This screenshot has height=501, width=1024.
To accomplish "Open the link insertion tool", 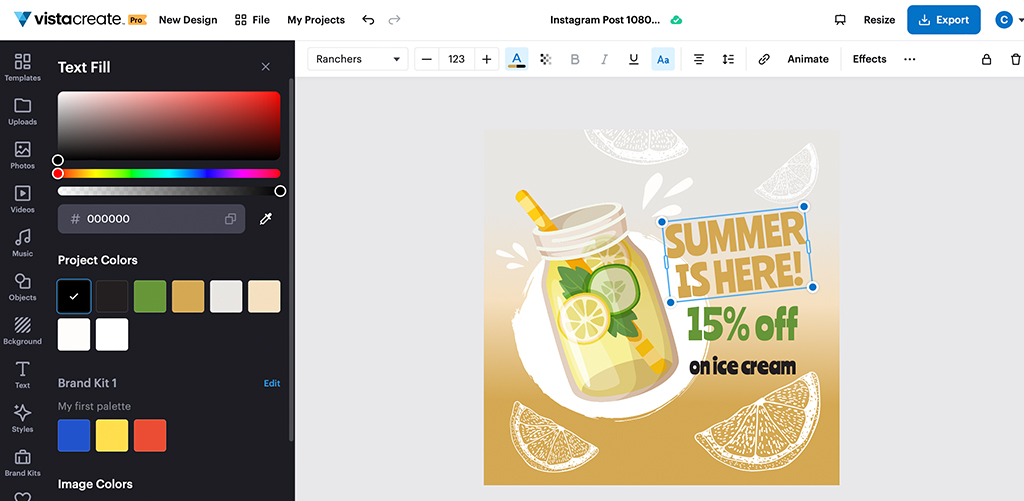I will click(x=764, y=59).
